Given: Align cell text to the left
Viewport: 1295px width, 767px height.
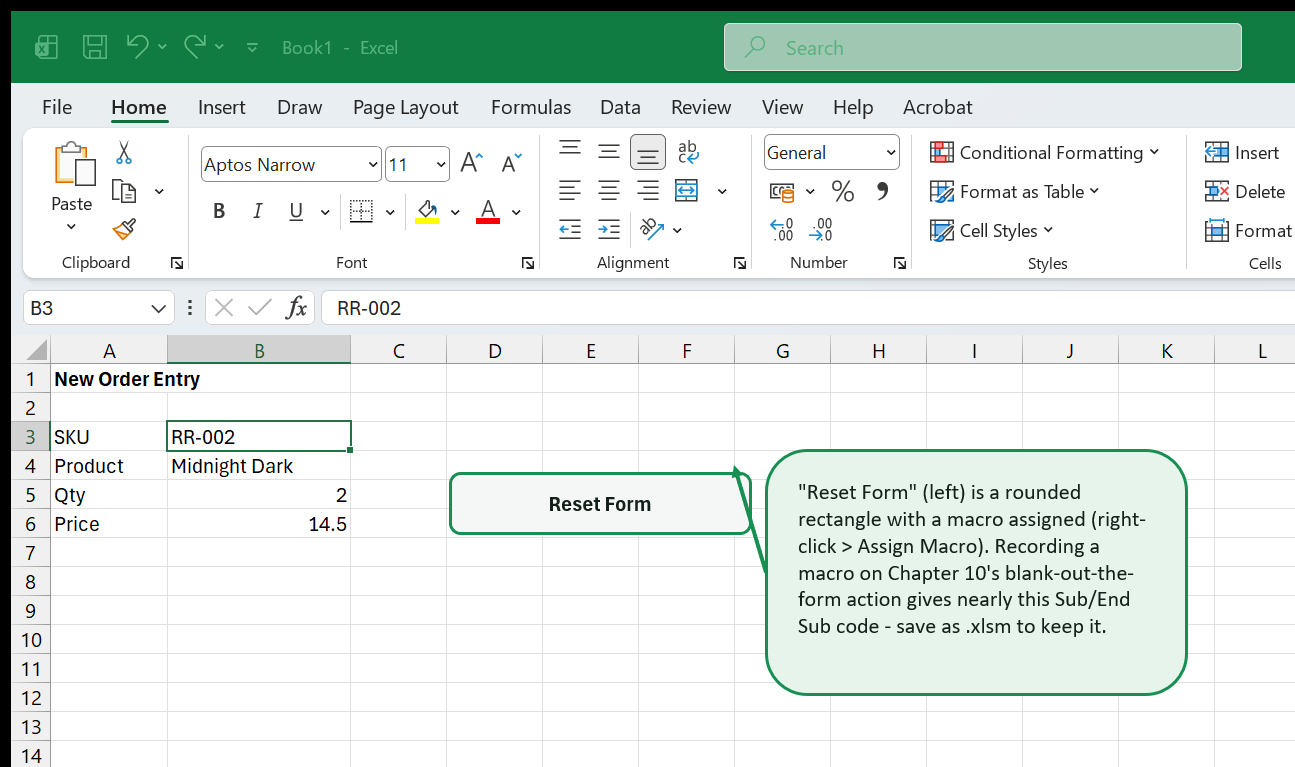Looking at the screenshot, I should coord(570,190).
